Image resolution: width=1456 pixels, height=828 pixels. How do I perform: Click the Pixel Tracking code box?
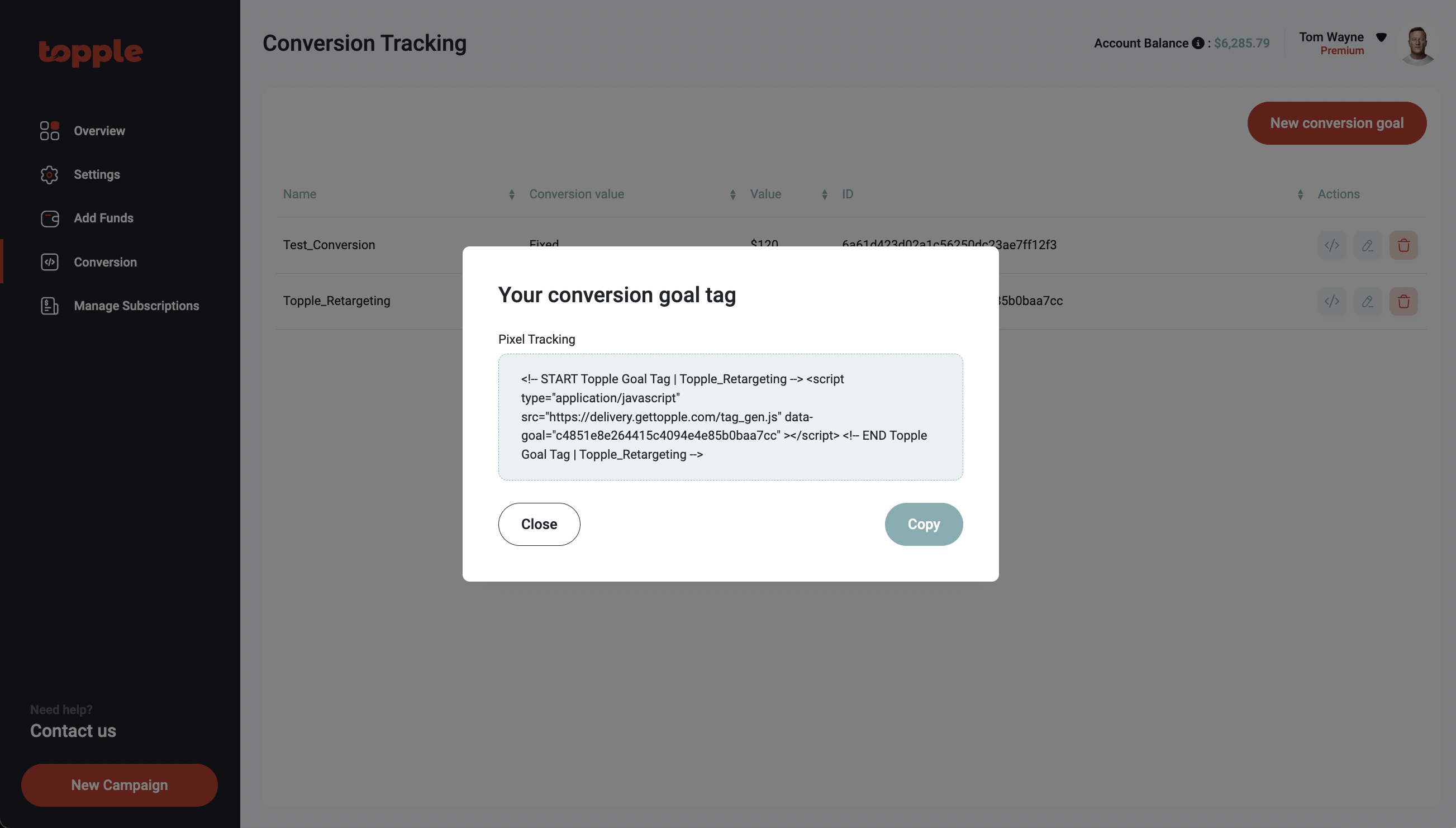pyautogui.click(x=730, y=417)
